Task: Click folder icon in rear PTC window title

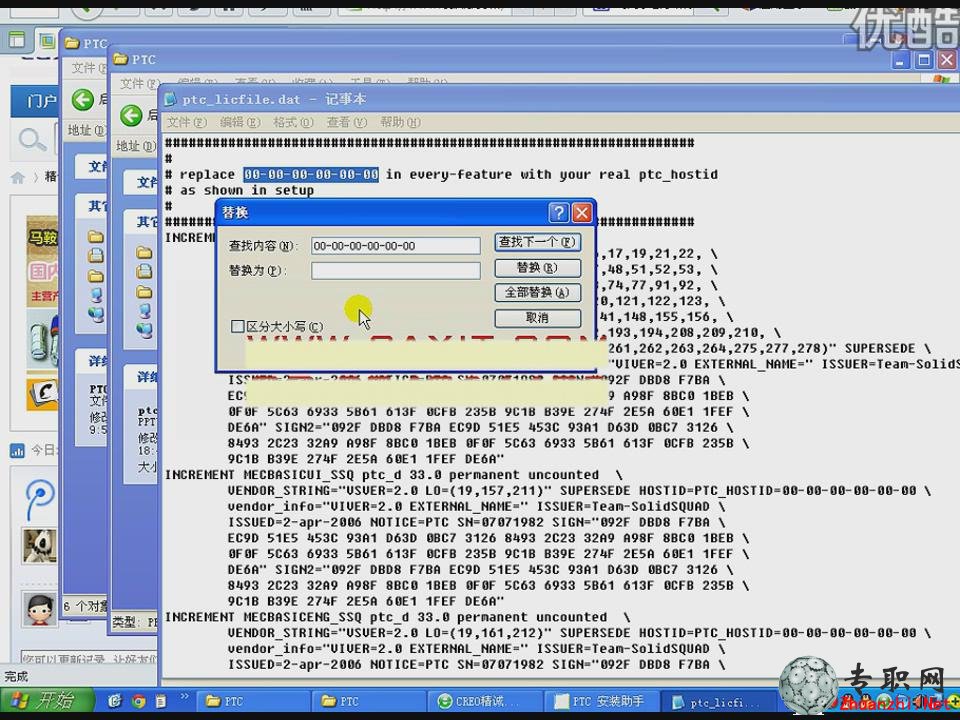Action: coord(72,43)
